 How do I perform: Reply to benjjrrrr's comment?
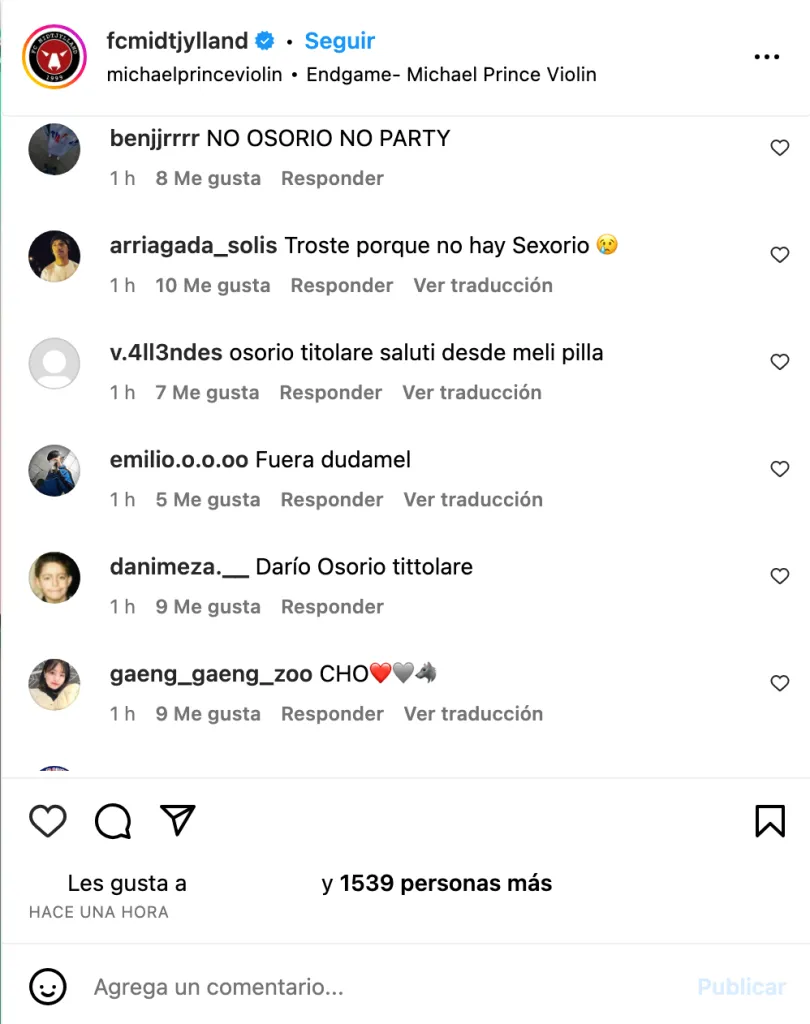tap(332, 178)
